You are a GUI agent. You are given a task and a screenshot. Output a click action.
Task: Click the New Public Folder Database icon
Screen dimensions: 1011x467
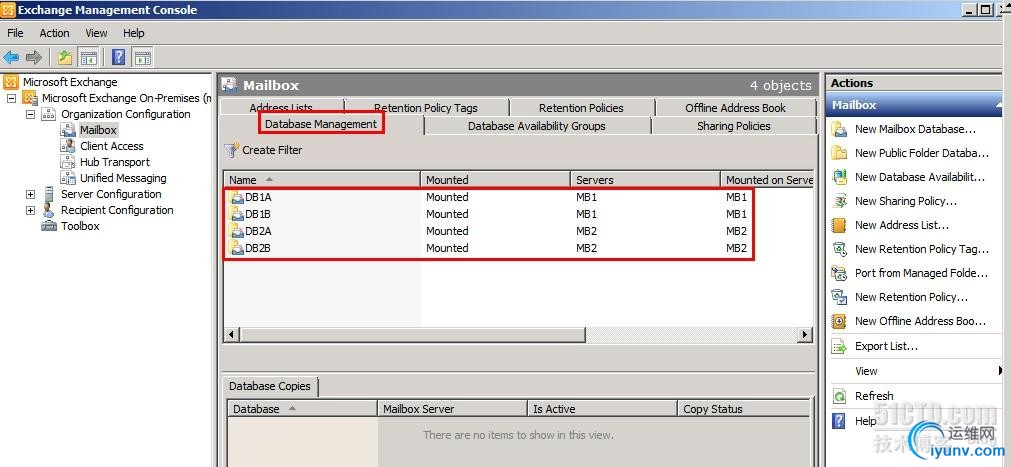(x=839, y=153)
